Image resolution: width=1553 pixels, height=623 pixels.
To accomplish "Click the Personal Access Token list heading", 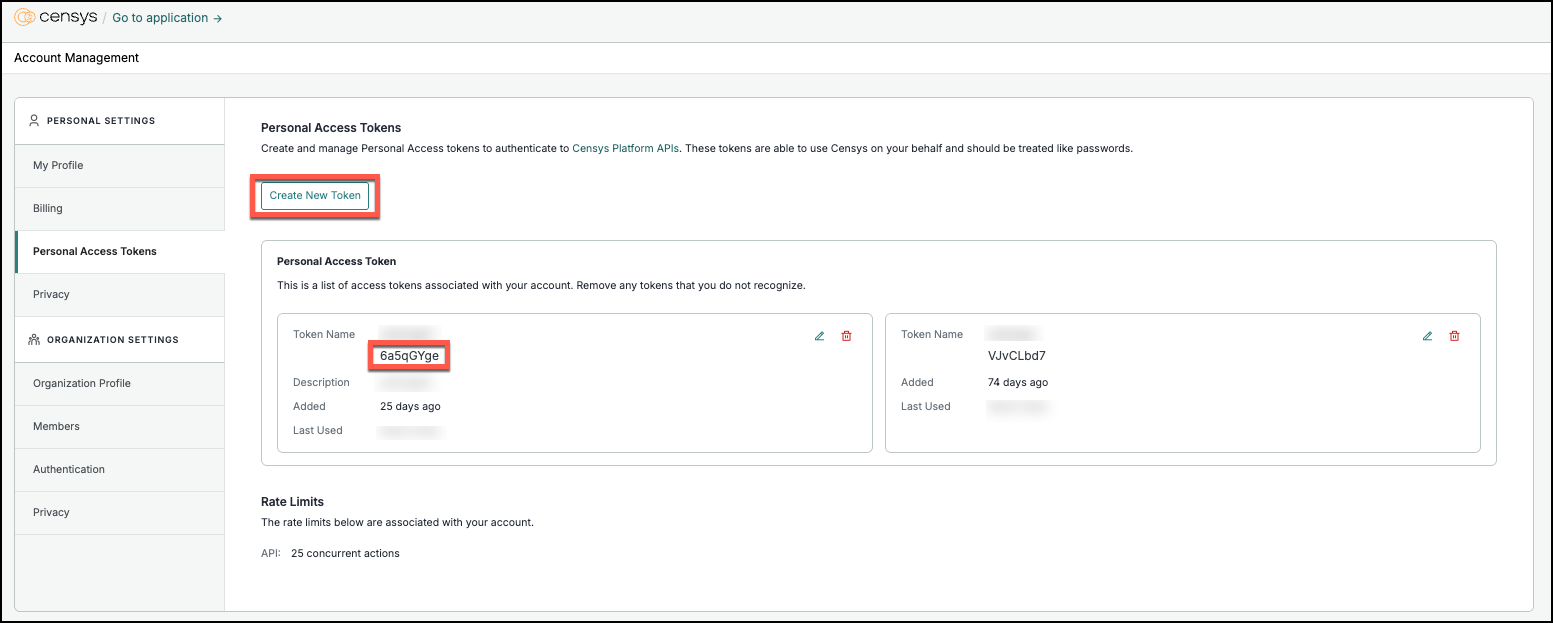I will 336,261.
